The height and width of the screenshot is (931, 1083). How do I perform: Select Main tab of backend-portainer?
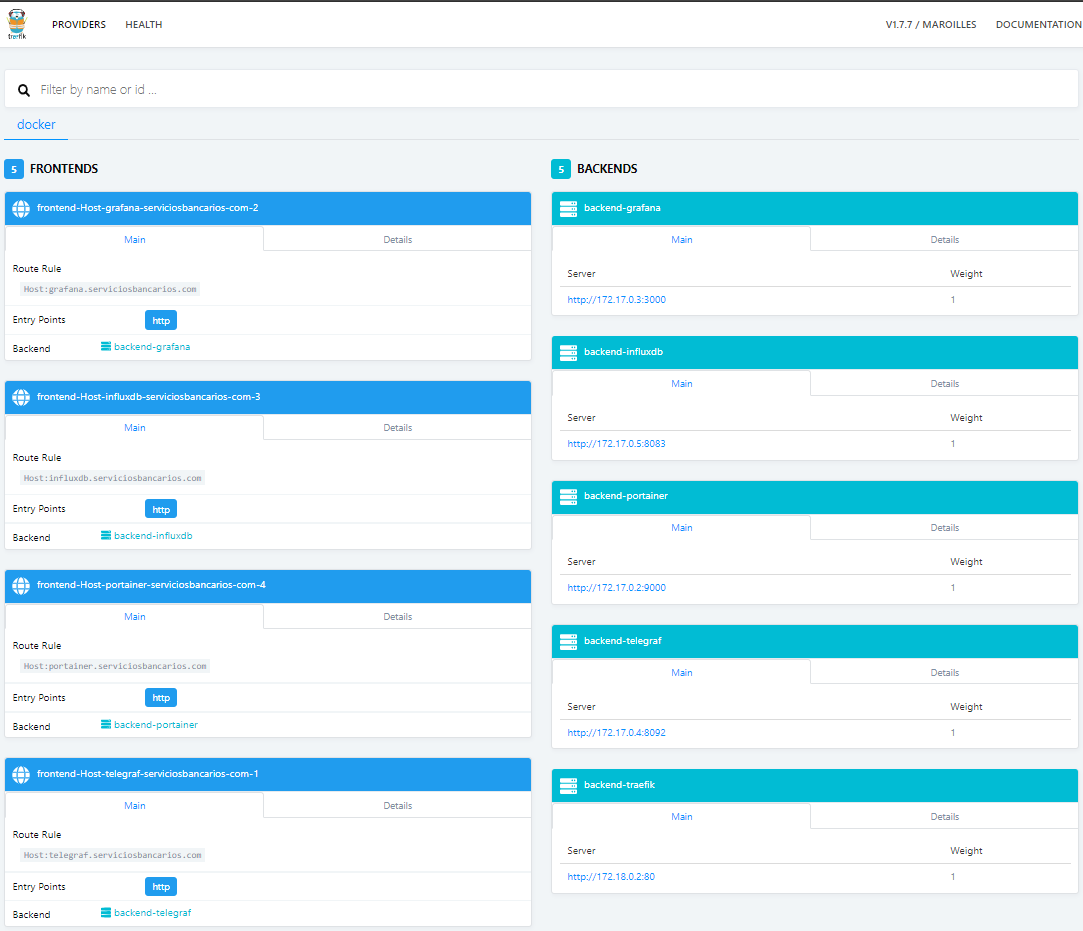[682, 528]
